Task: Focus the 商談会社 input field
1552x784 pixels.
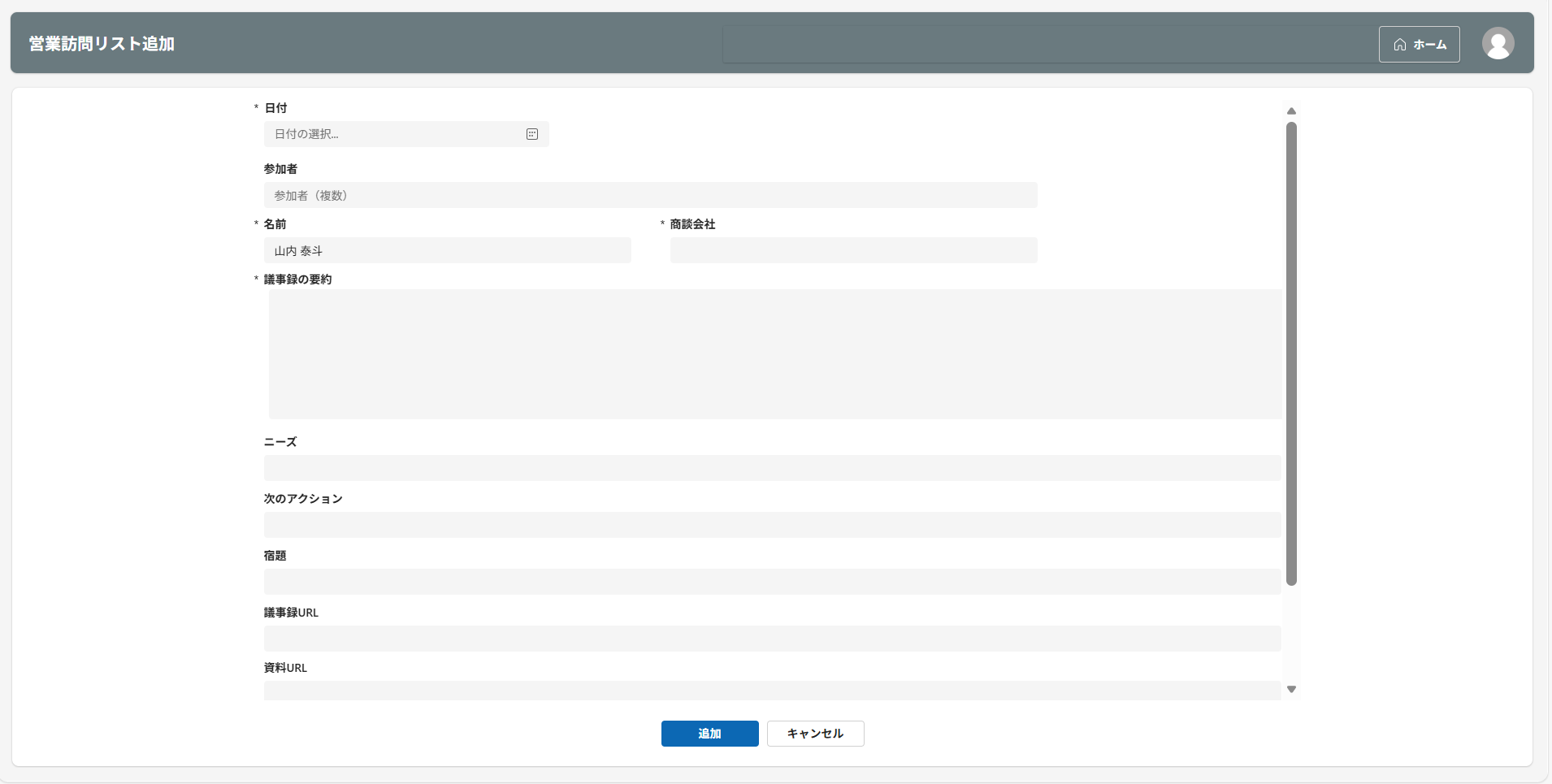Action: click(853, 250)
